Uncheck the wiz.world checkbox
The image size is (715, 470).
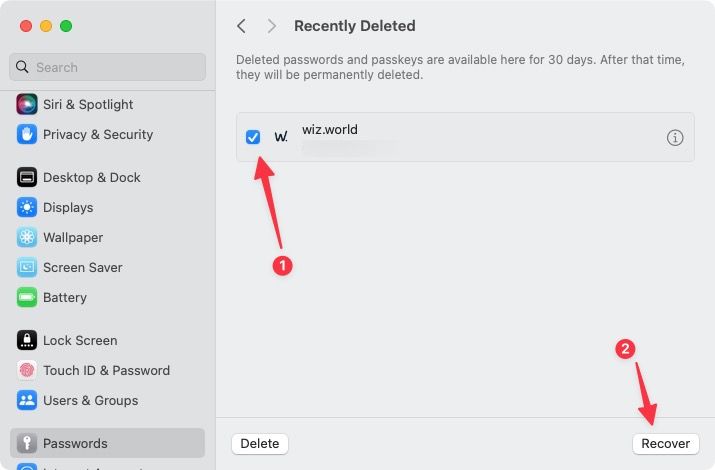pyautogui.click(x=253, y=137)
